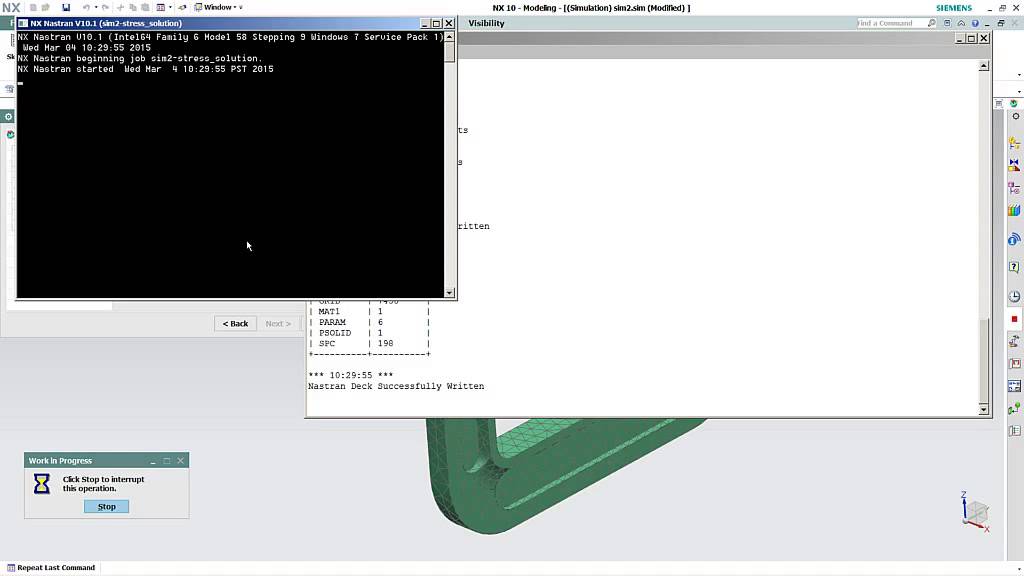Click scroll up arrow in information window
The height and width of the screenshot is (576, 1024).
pyautogui.click(x=984, y=66)
